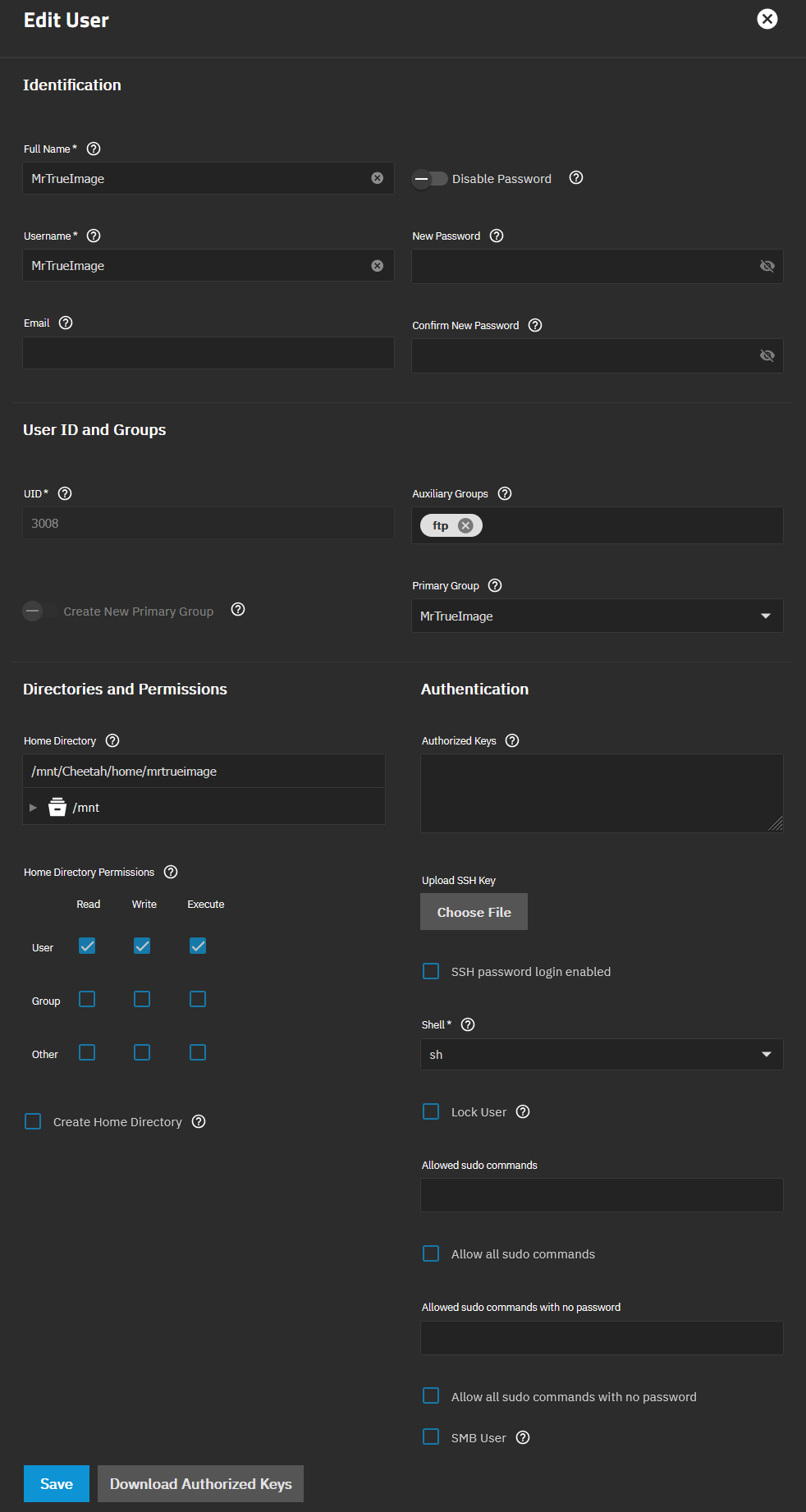Expand the /mnt directory tree
This screenshot has width=806, height=1512.
[x=33, y=808]
